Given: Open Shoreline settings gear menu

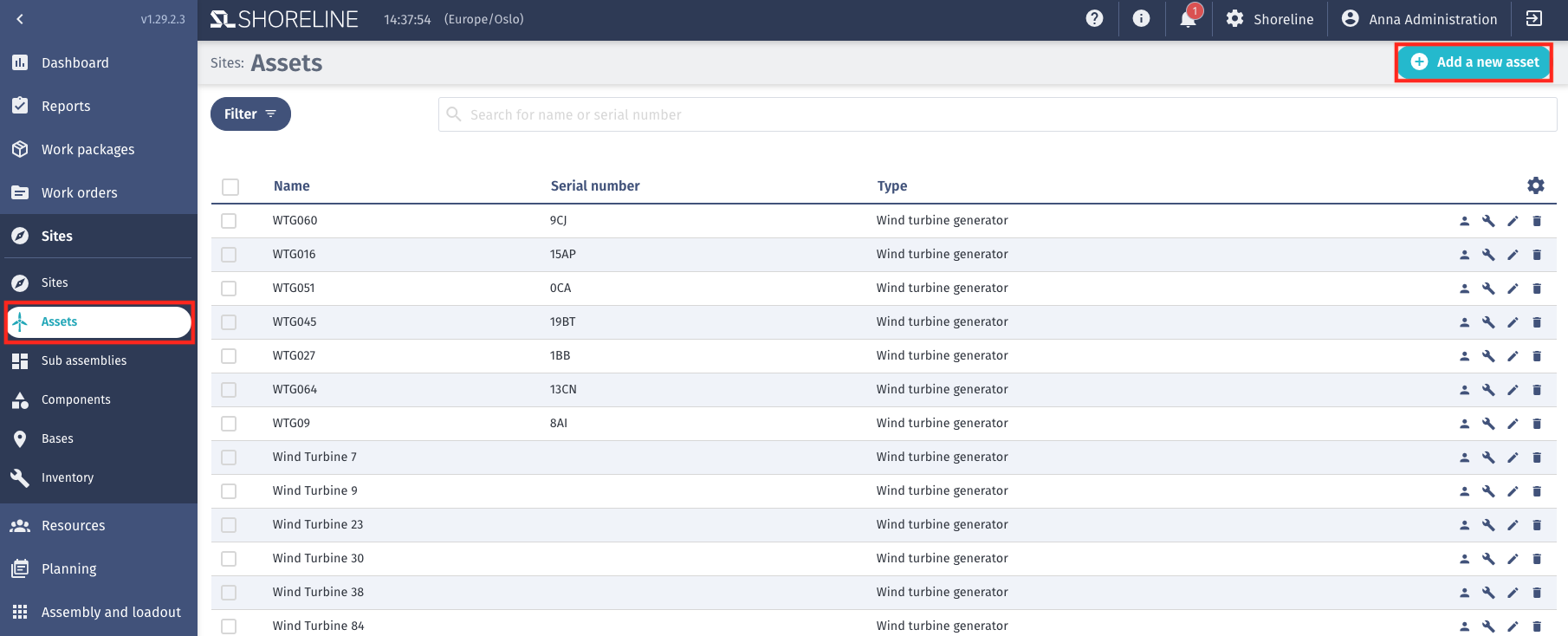Looking at the screenshot, I should point(1269,19).
